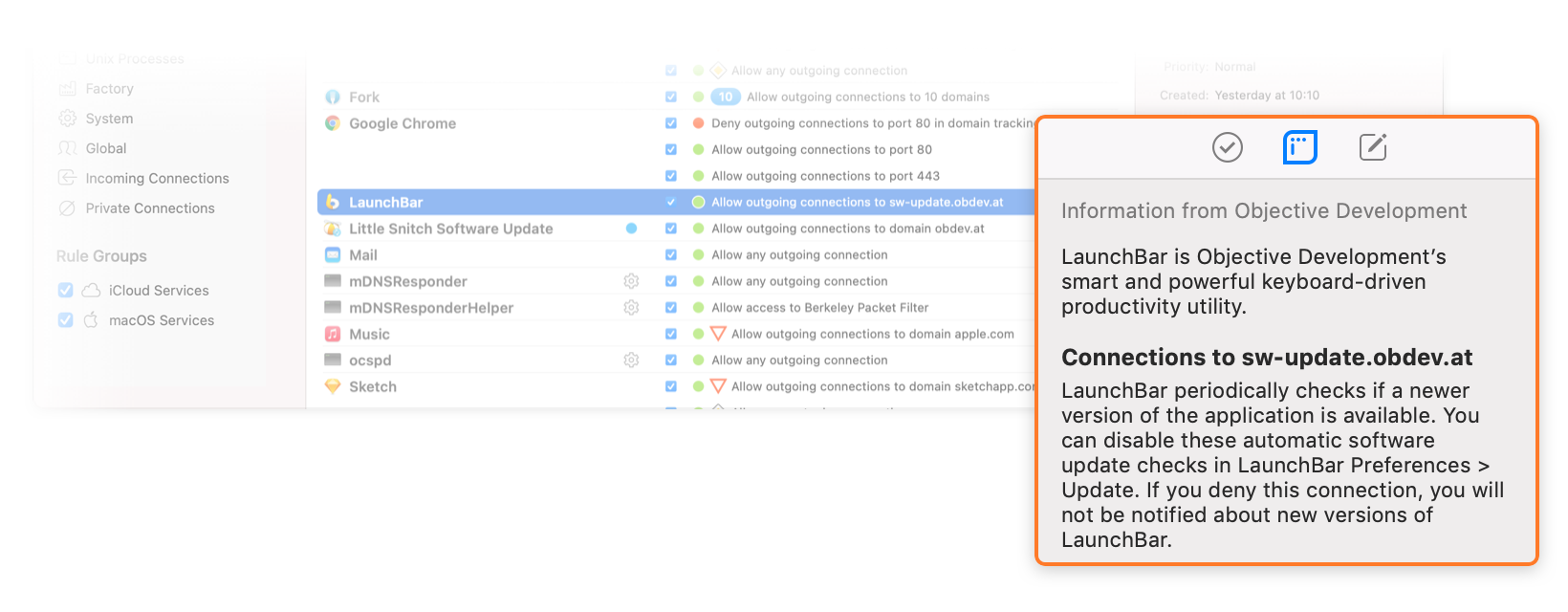The image size is (1568, 612).
Task: Click the 'Connections to sw-update.obdev.at' heading
Action: point(1267,358)
